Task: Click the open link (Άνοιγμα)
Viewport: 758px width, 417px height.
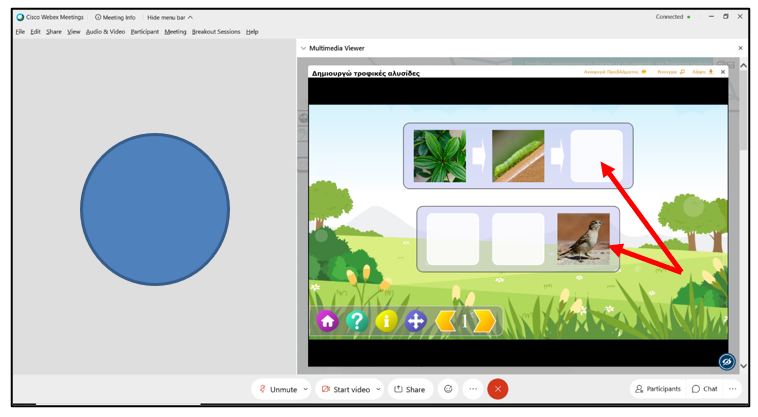Action: 671,72
